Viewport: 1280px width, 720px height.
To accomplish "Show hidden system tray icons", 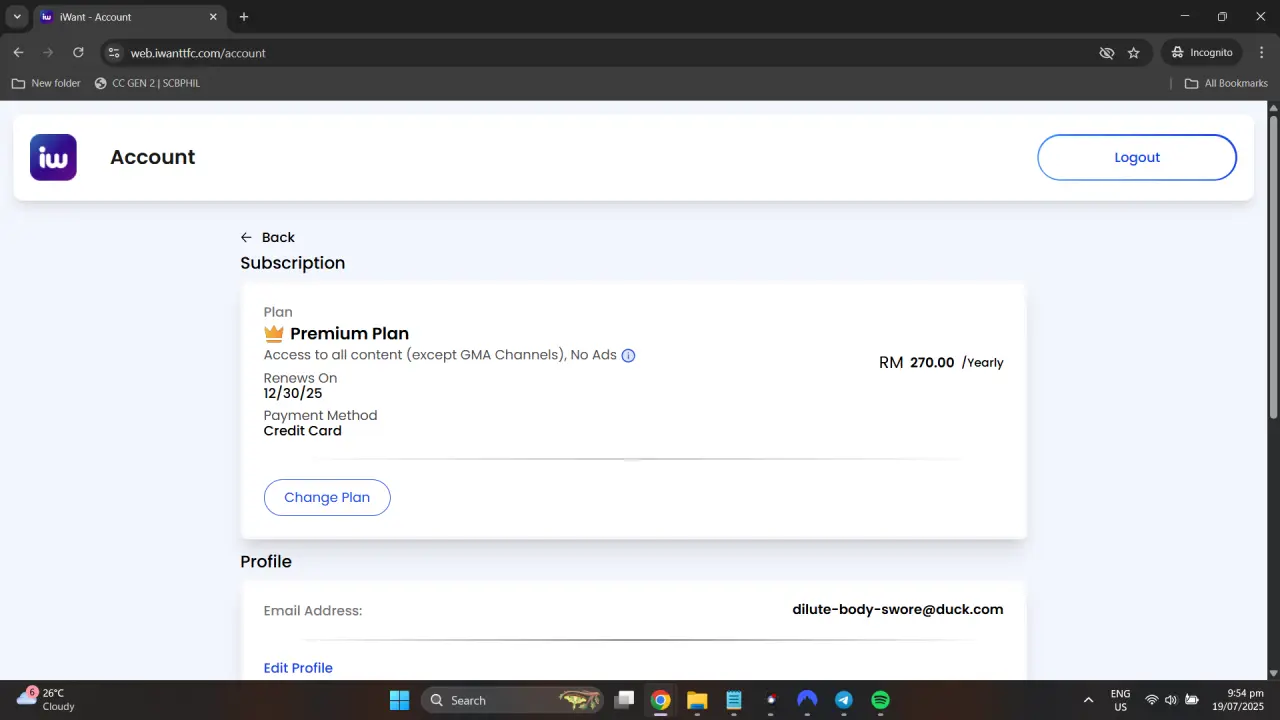I will [x=1088, y=700].
